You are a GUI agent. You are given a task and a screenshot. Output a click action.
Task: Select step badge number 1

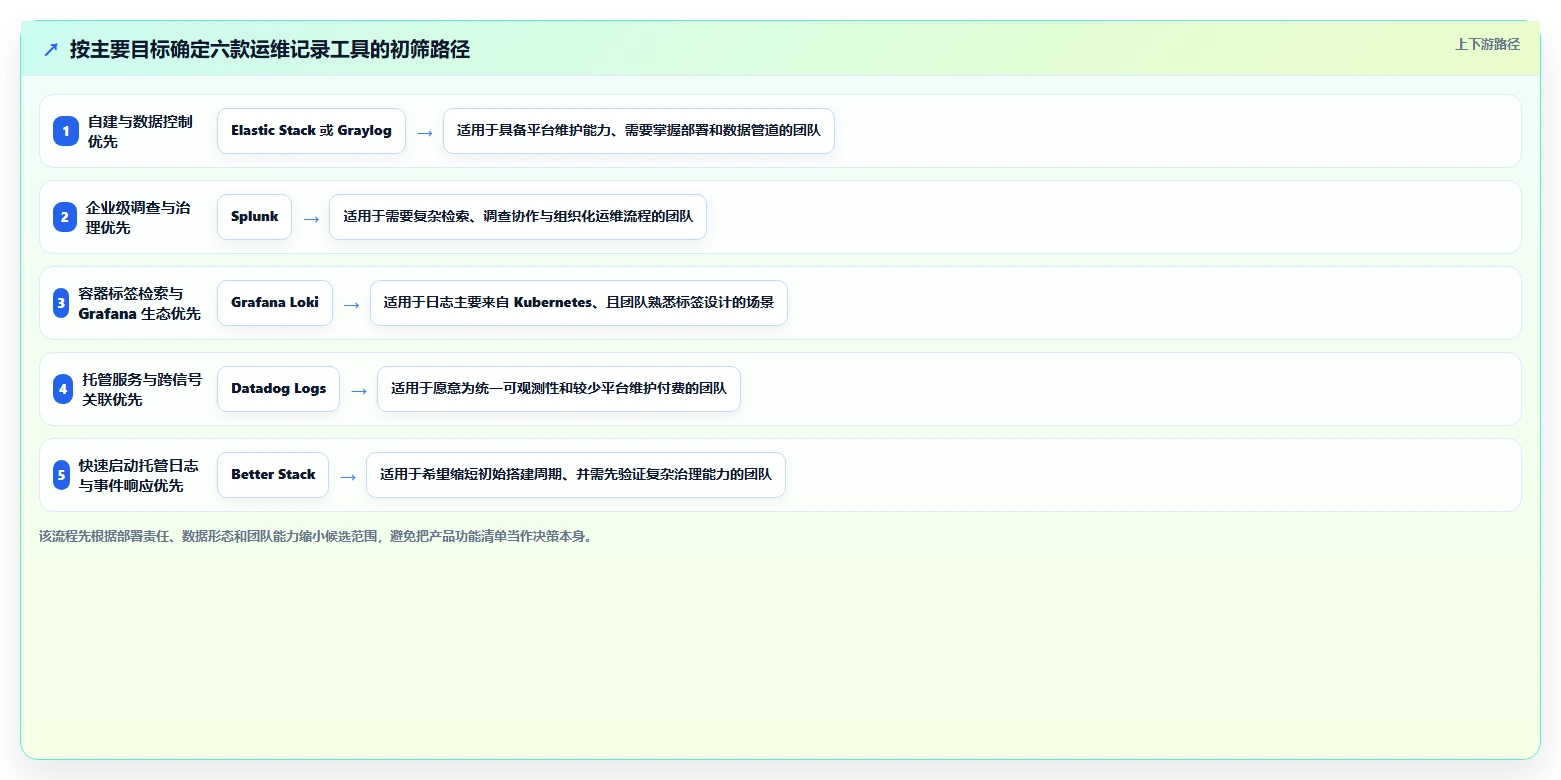pyautogui.click(x=66, y=131)
